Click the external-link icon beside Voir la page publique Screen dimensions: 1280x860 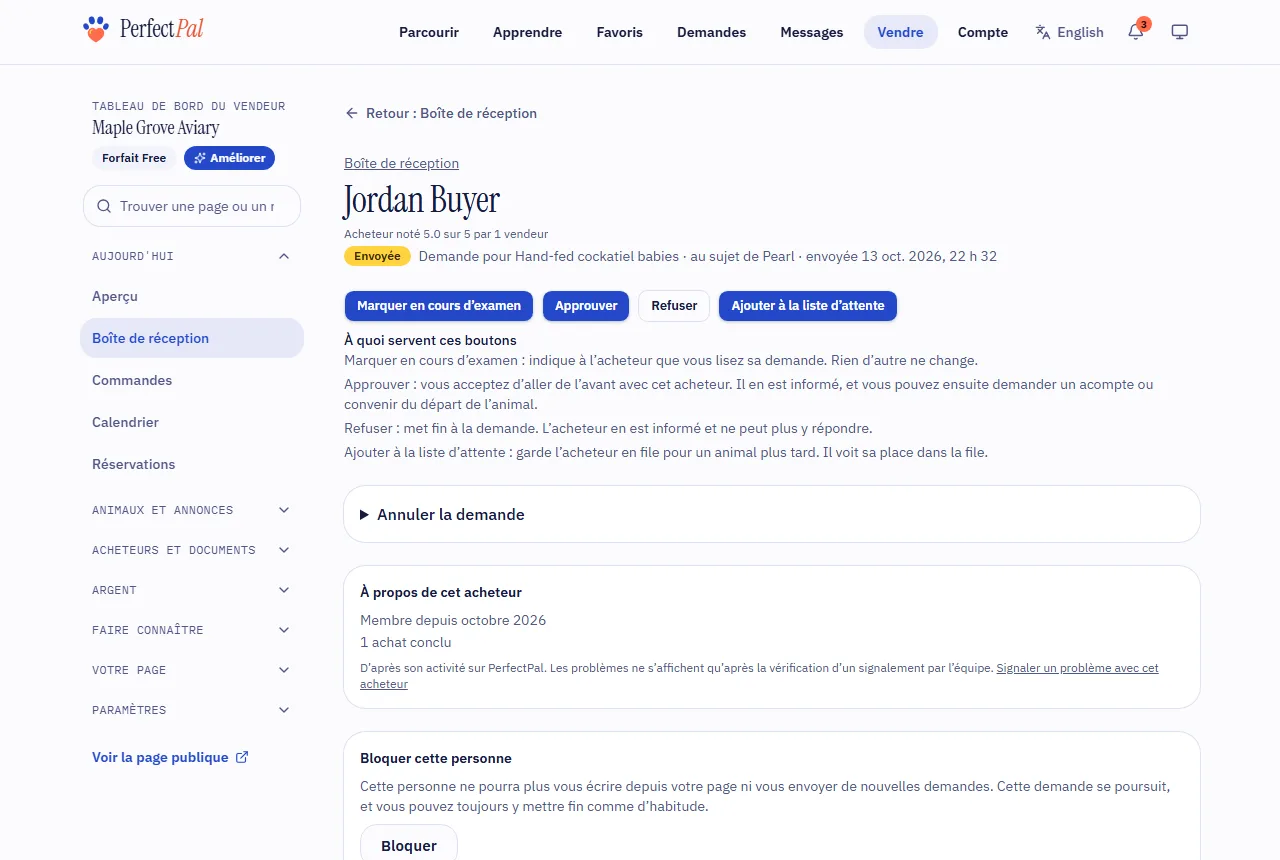pos(241,757)
